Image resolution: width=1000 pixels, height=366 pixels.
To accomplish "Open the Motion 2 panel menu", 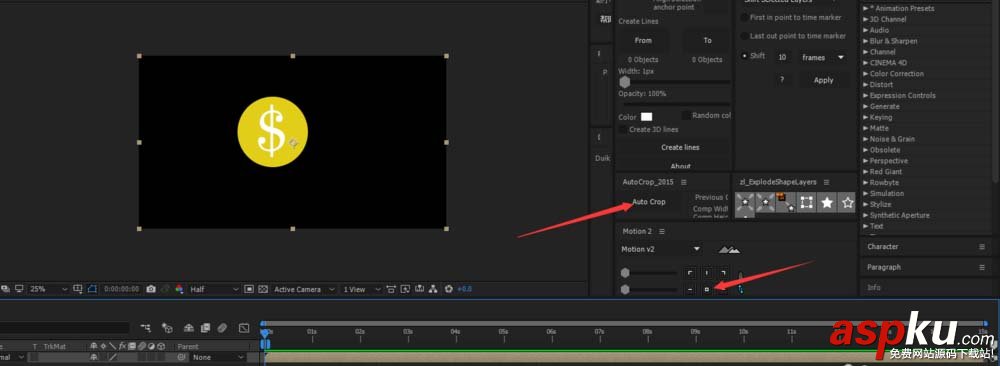I will pyautogui.click(x=662, y=231).
